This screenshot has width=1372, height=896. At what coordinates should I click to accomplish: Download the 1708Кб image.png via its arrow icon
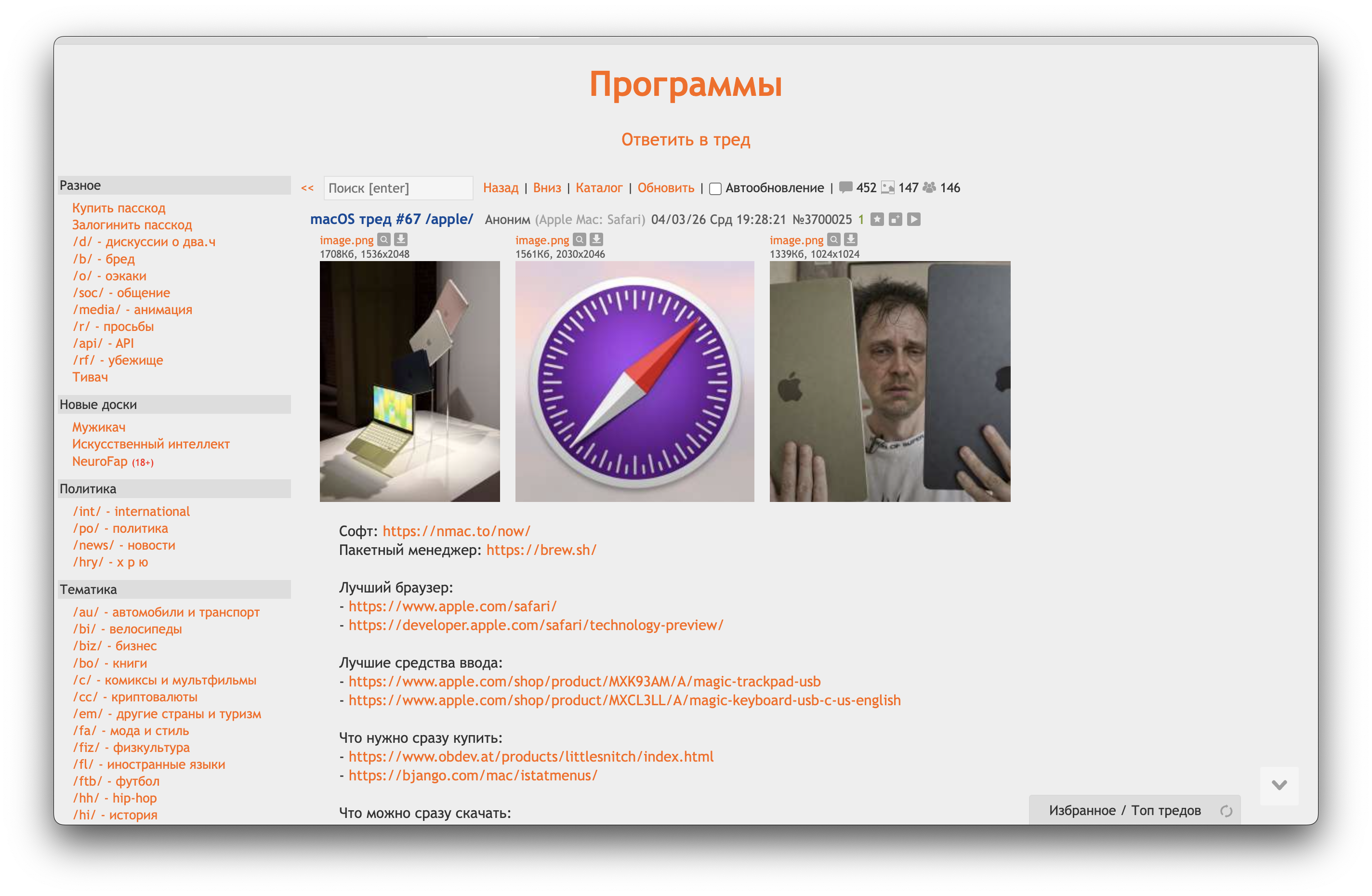(401, 239)
